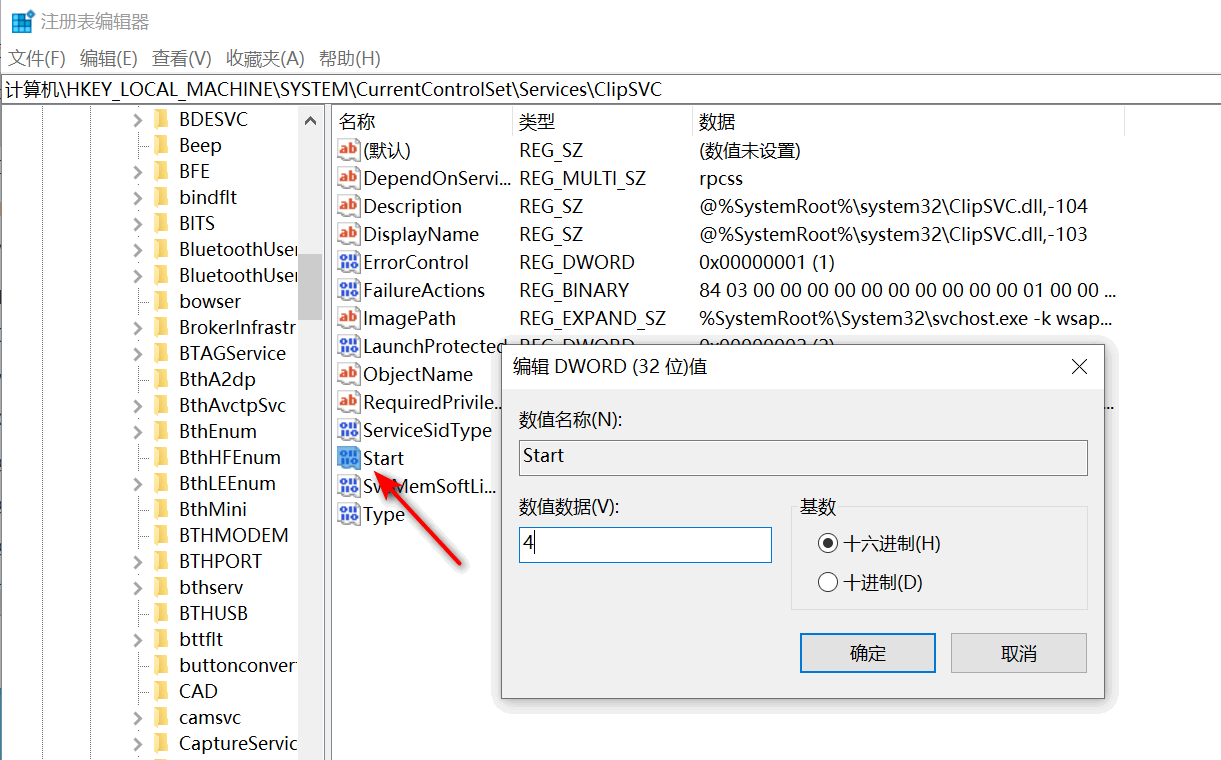Close the 编辑 DWORD dialog

(x=1079, y=367)
